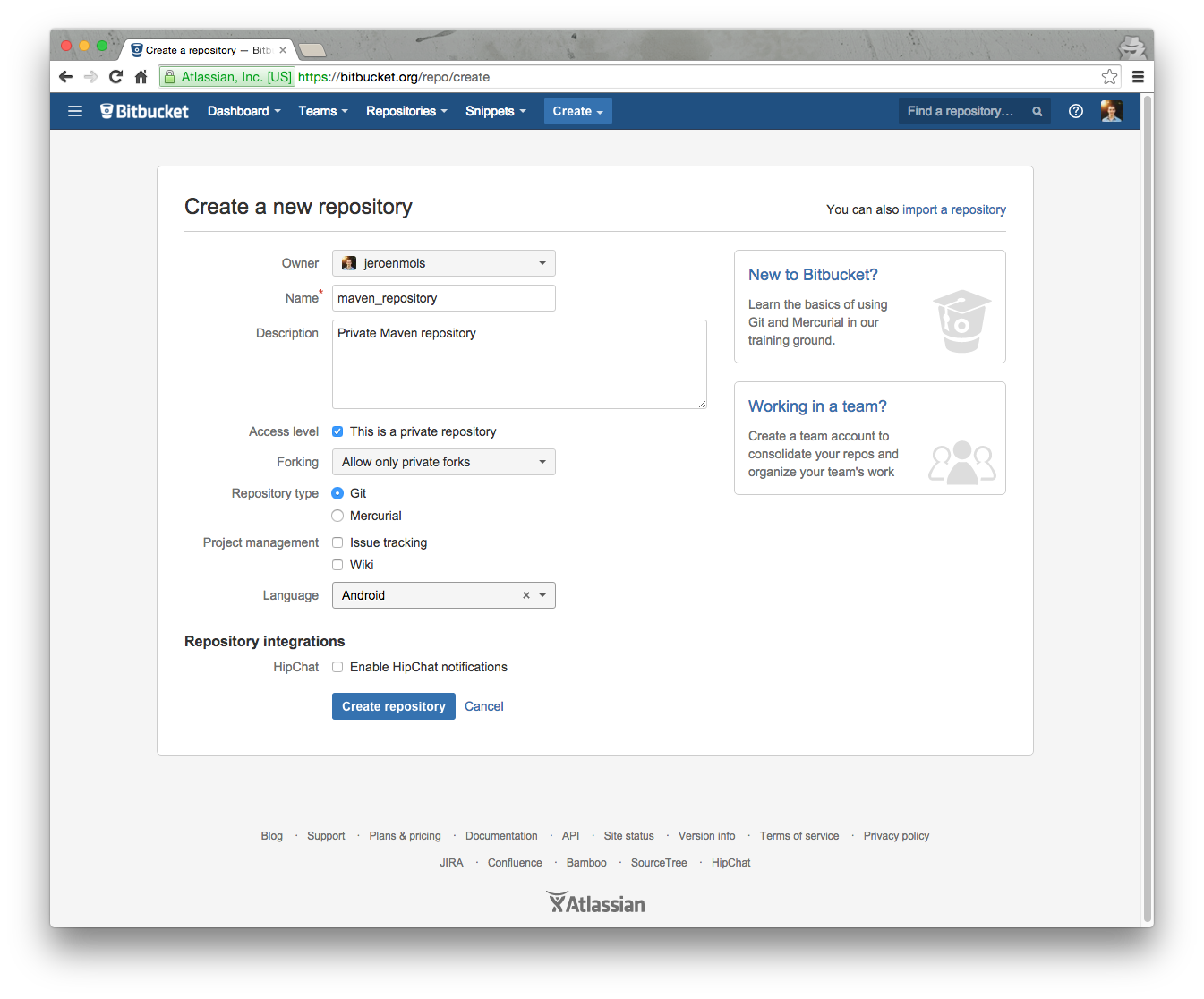This screenshot has height=999, width=1204.
Task: Click the training ground bucket icon
Action: tap(961, 320)
